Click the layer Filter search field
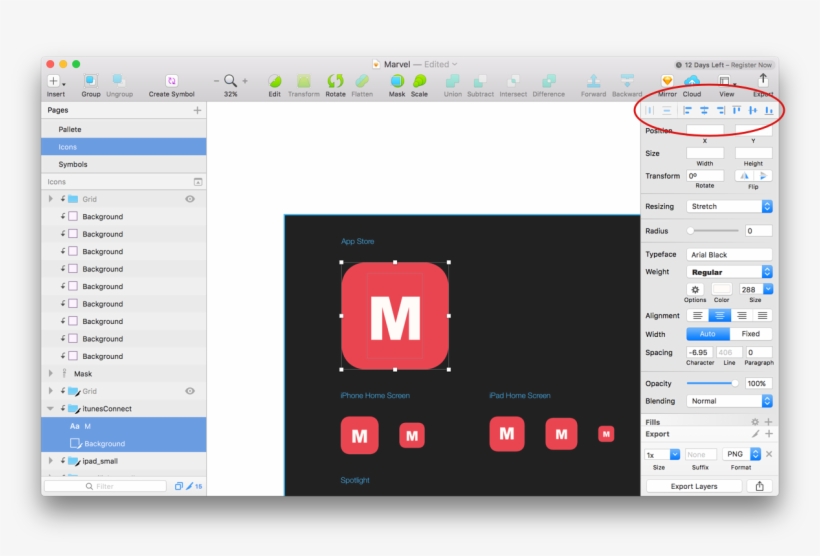 pyautogui.click(x=105, y=486)
